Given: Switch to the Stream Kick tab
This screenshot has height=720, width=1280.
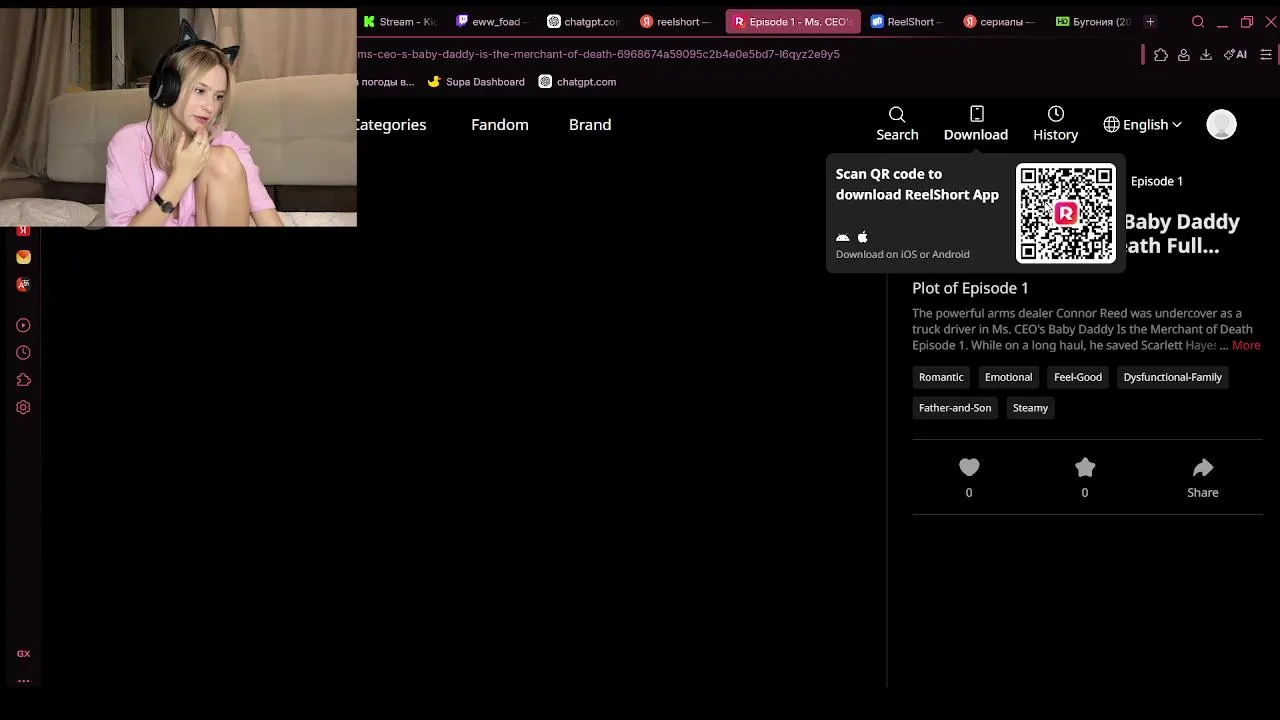Looking at the screenshot, I should click(400, 22).
